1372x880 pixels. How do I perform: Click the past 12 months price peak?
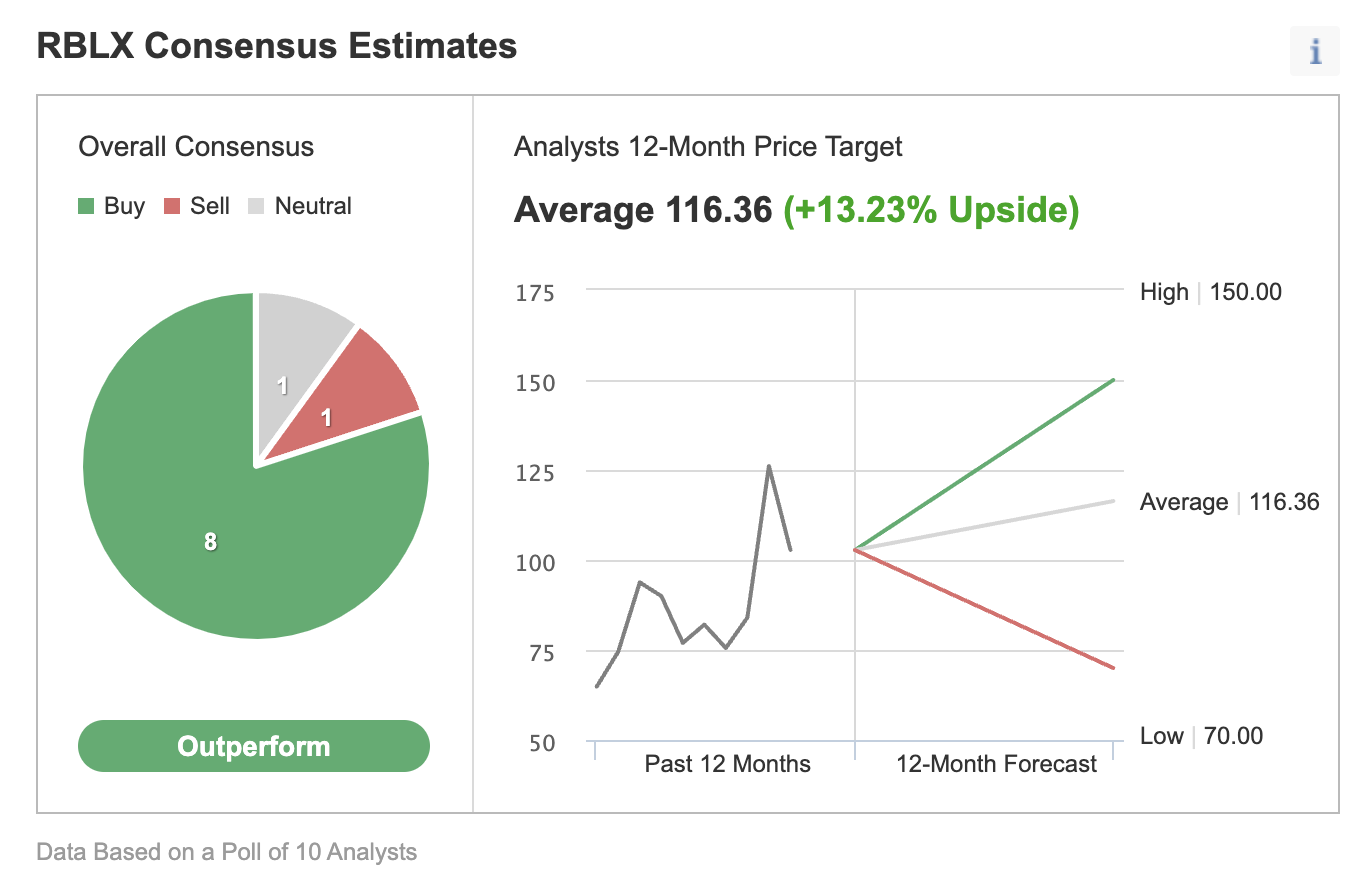768,466
